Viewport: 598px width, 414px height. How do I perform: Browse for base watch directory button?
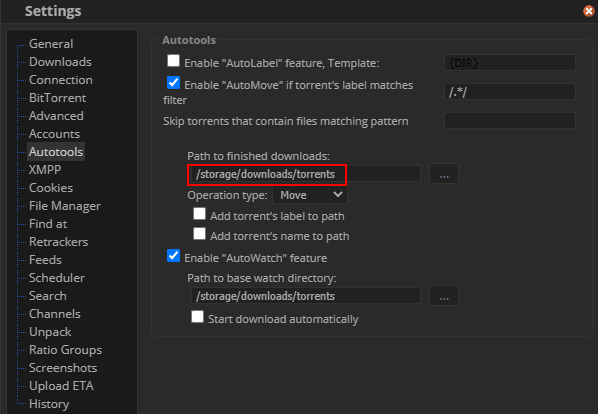coord(444,296)
